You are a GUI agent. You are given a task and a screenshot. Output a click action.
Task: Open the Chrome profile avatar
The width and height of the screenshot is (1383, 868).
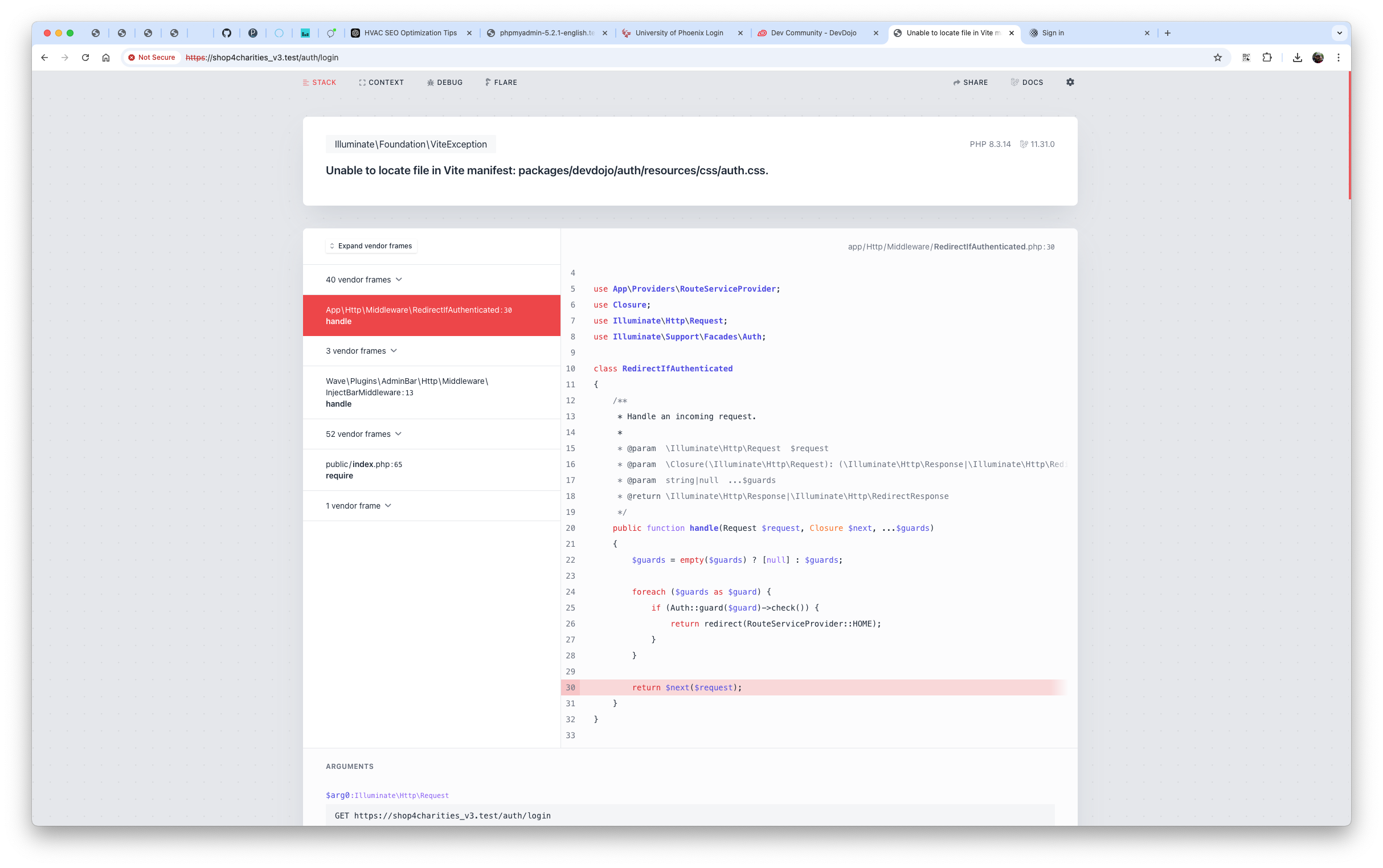pyautogui.click(x=1317, y=58)
